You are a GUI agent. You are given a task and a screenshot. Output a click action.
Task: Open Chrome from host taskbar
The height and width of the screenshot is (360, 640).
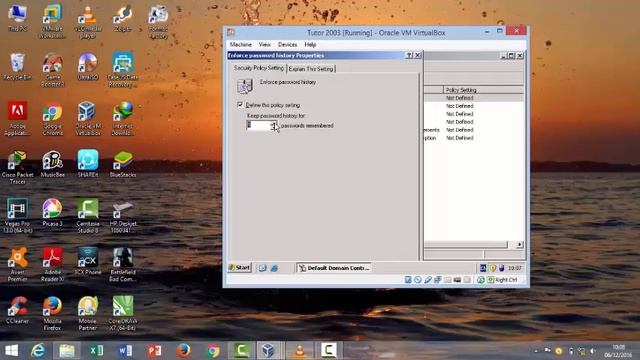[213, 351]
